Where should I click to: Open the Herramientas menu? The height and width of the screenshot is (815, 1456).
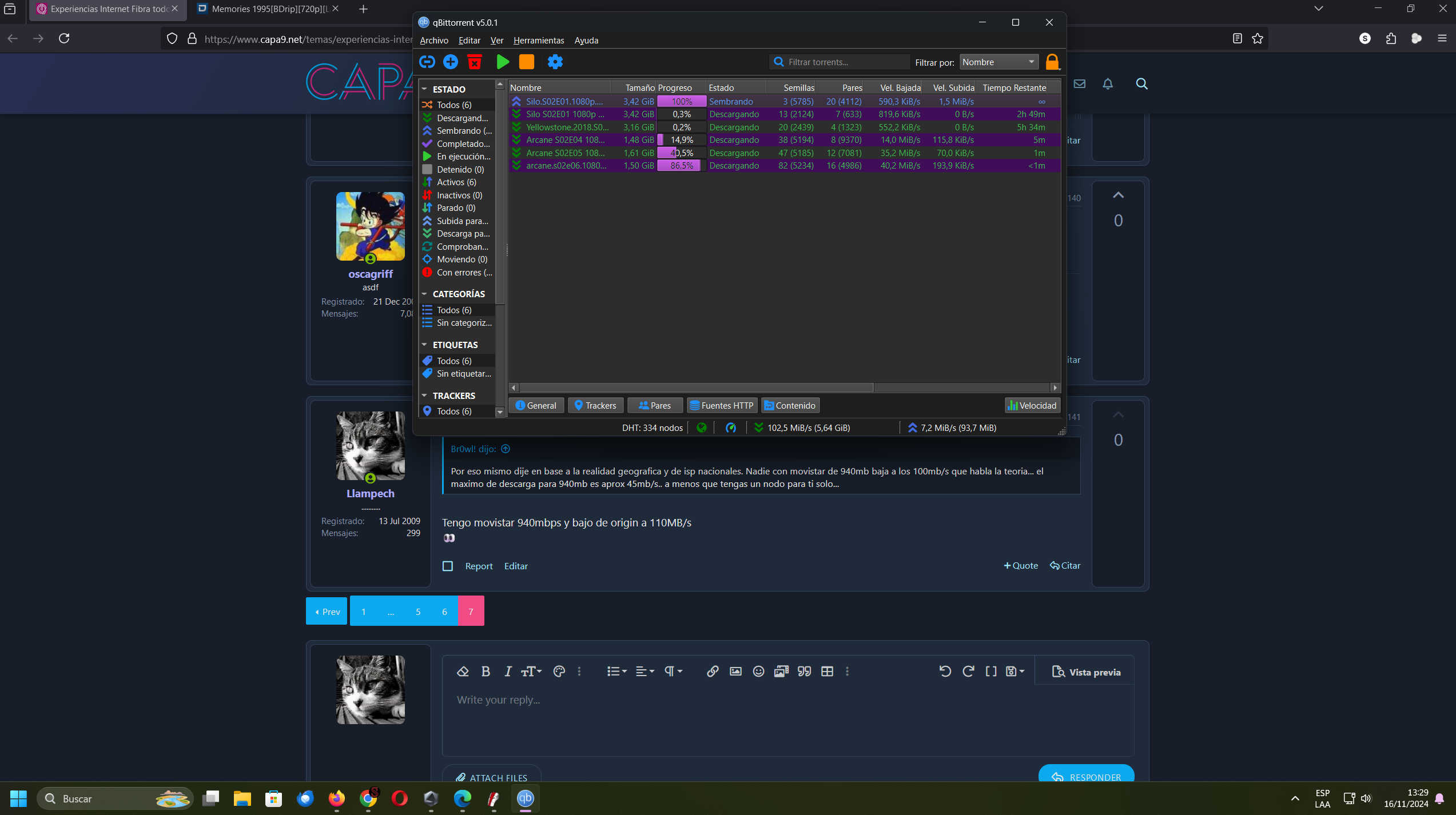[538, 40]
